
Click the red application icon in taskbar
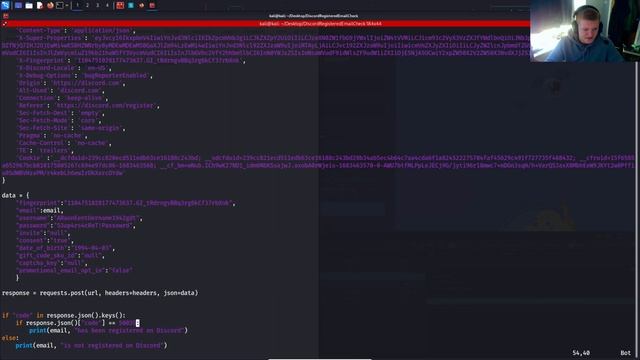(120, 5)
